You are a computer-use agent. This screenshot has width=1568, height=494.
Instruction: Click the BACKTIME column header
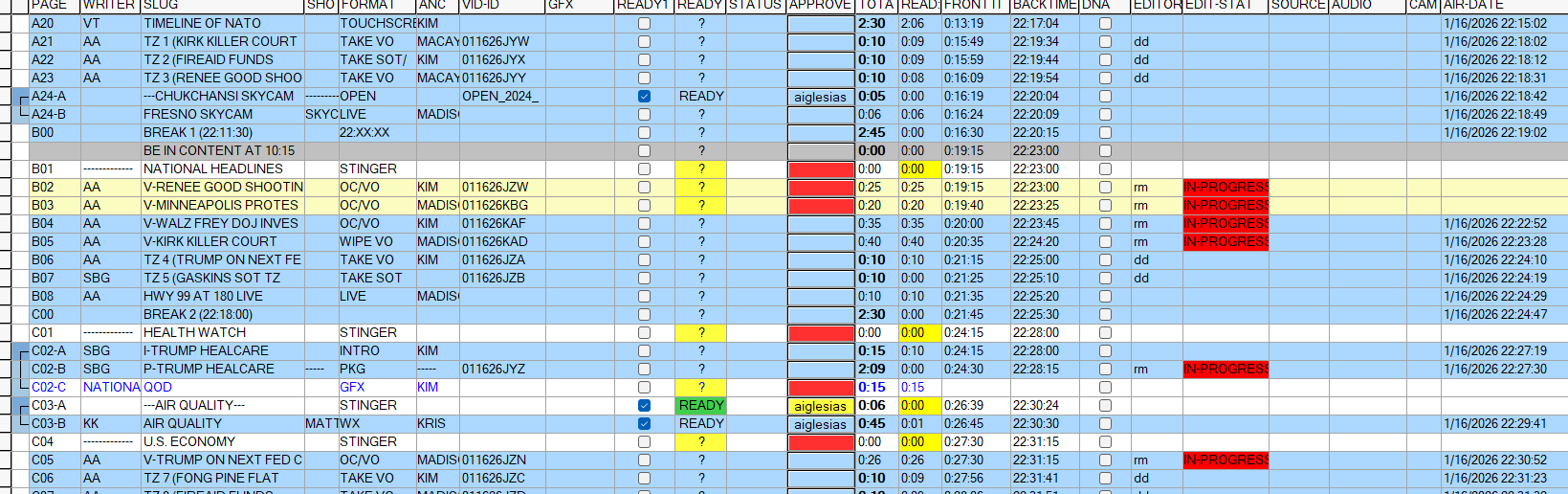(1044, 6)
